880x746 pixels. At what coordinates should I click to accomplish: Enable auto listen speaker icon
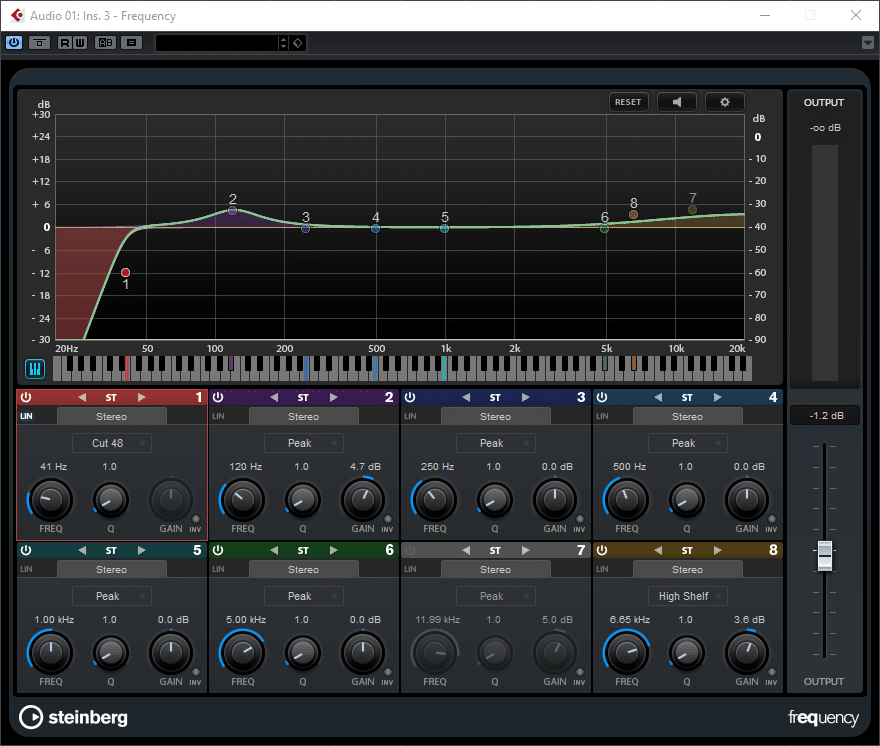click(x=677, y=102)
